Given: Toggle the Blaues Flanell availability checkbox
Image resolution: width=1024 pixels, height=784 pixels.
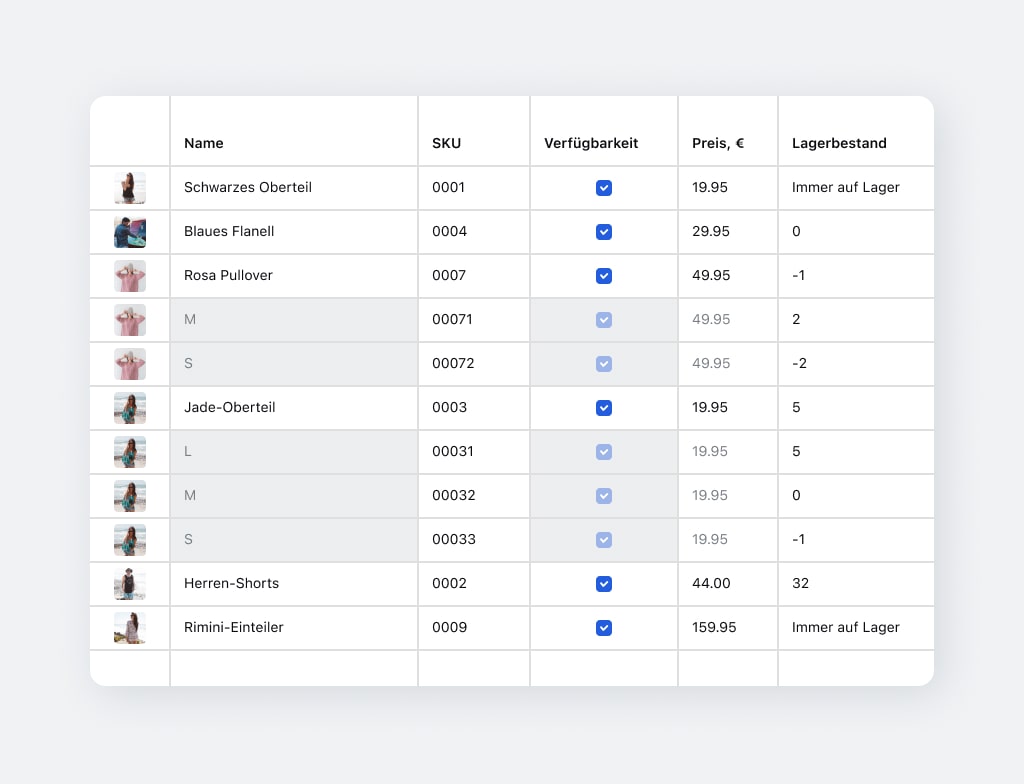Looking at the screenshot, I should pos(604,232).
